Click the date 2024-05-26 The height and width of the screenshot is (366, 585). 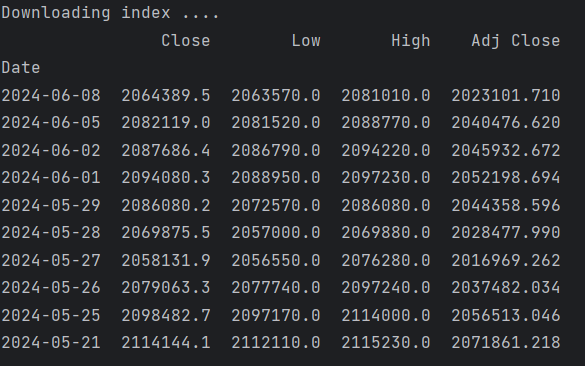51,288
